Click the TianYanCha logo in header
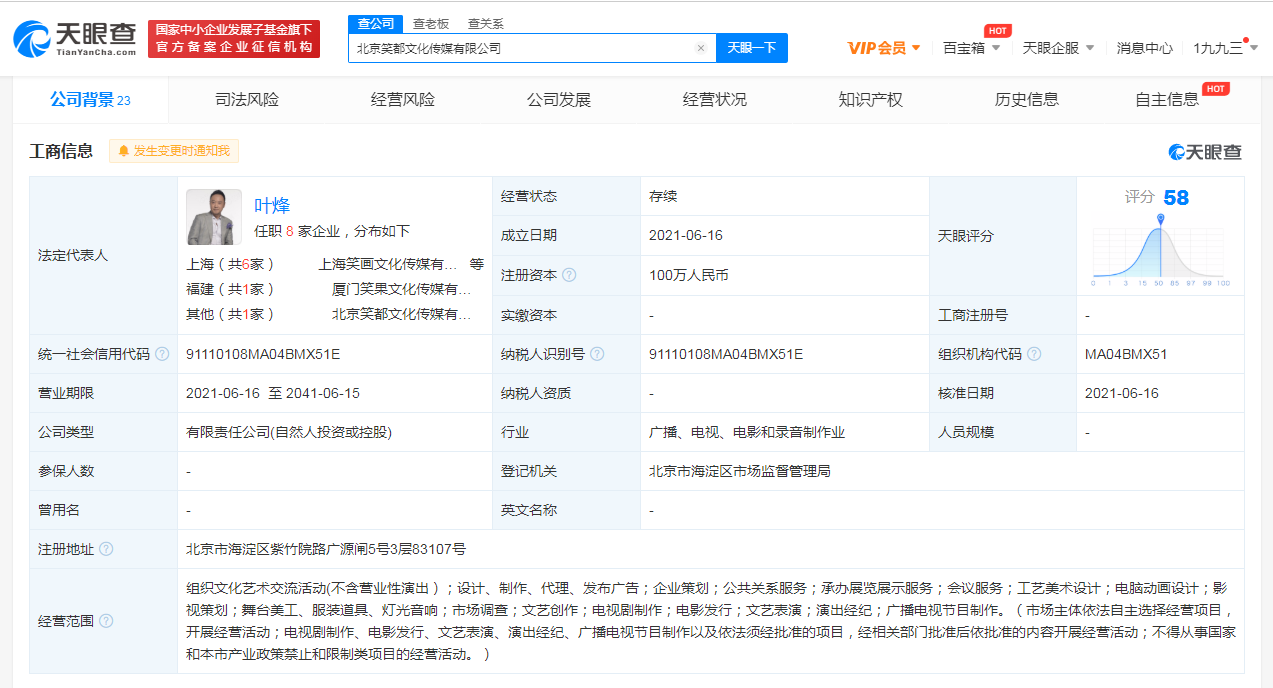This screenshot has height=688, width=1273. [x=75, y=38]
